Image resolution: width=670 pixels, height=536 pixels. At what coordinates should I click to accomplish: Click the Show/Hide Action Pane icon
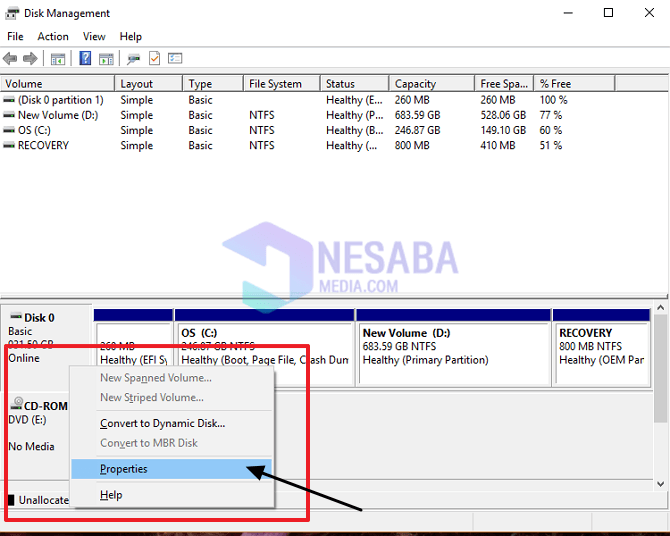click(x=107, y=59)
